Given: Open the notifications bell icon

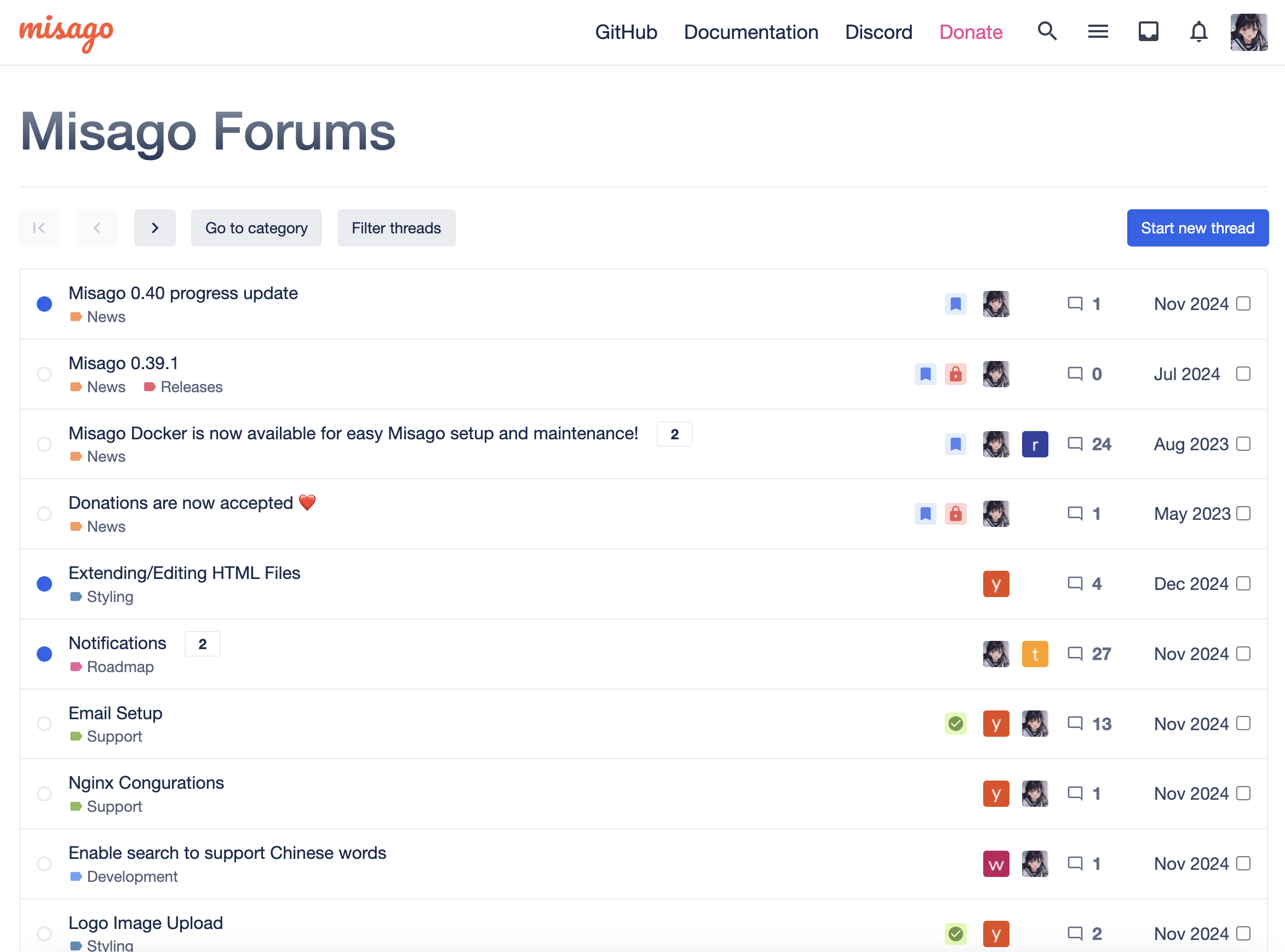Looking at the screenshot, I should click(x=1198, y=32).
